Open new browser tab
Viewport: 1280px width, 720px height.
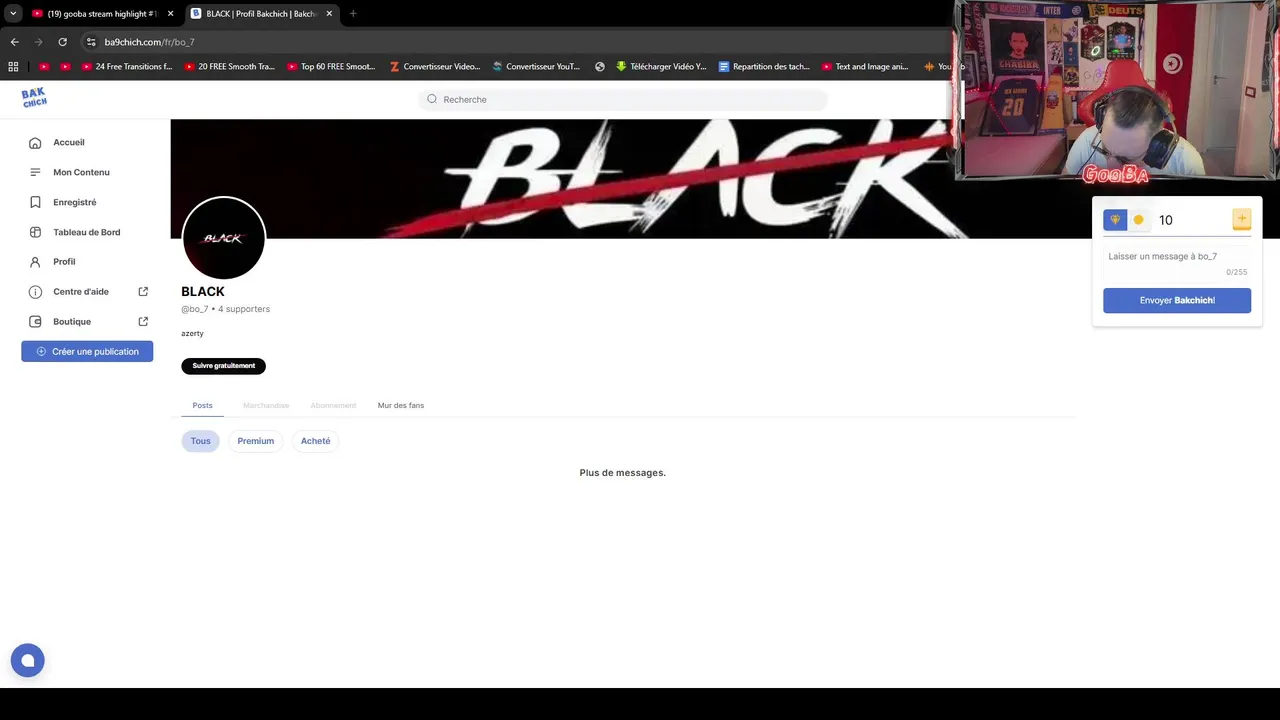click(353, 14)
